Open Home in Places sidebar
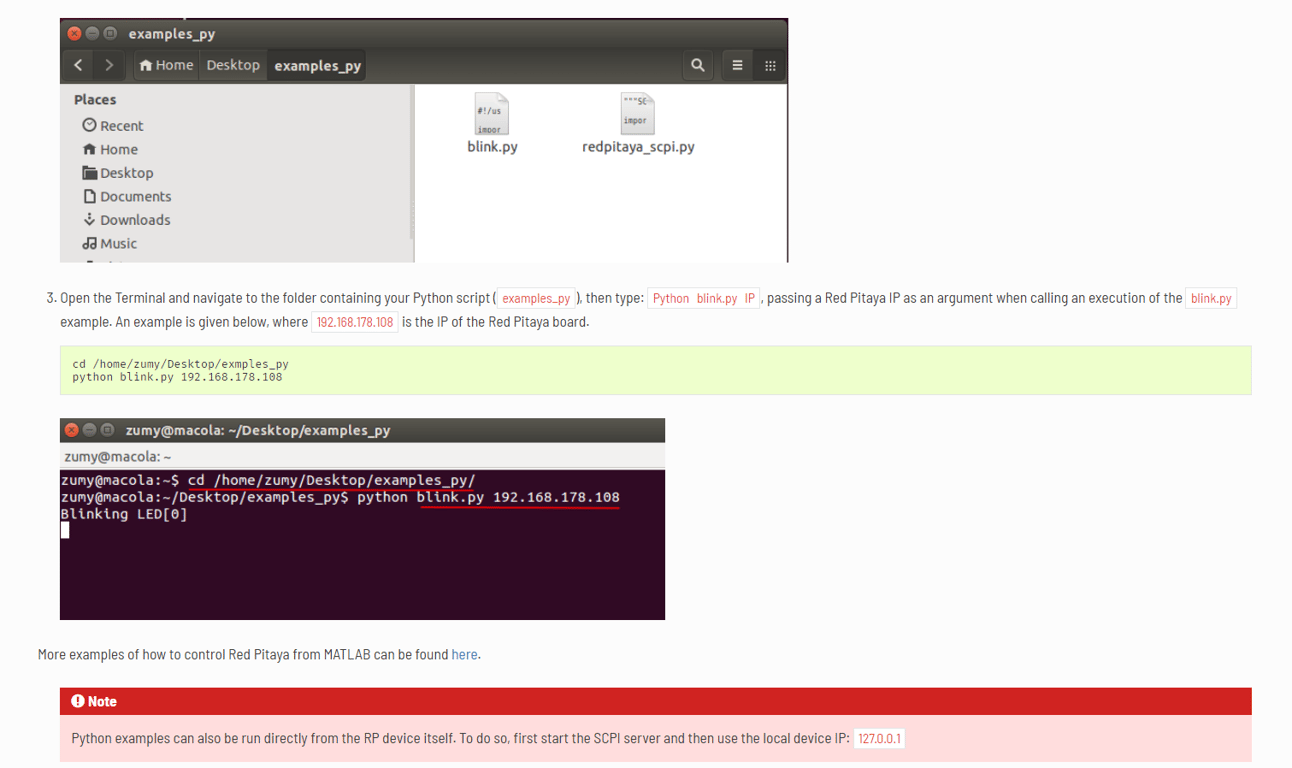 pyautogui.click(x=110, y=149)
